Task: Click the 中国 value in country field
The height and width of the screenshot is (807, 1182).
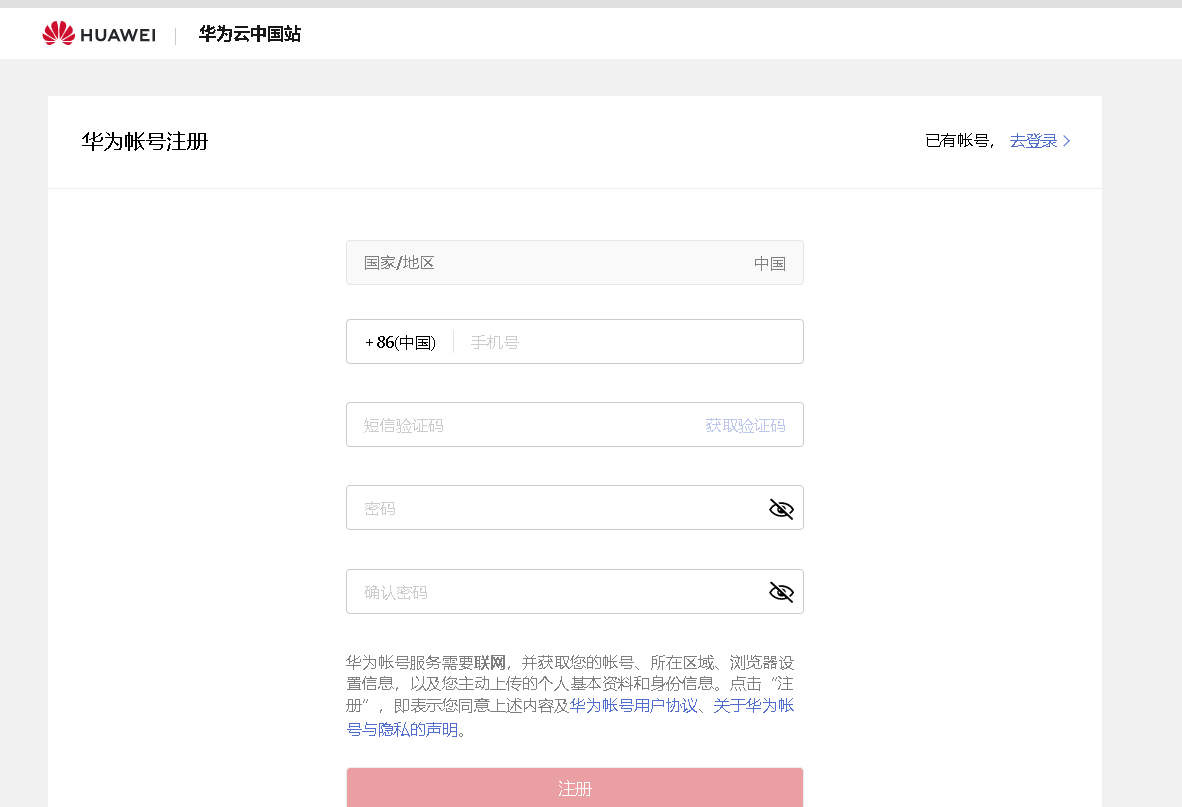Action: coord(770,263)
